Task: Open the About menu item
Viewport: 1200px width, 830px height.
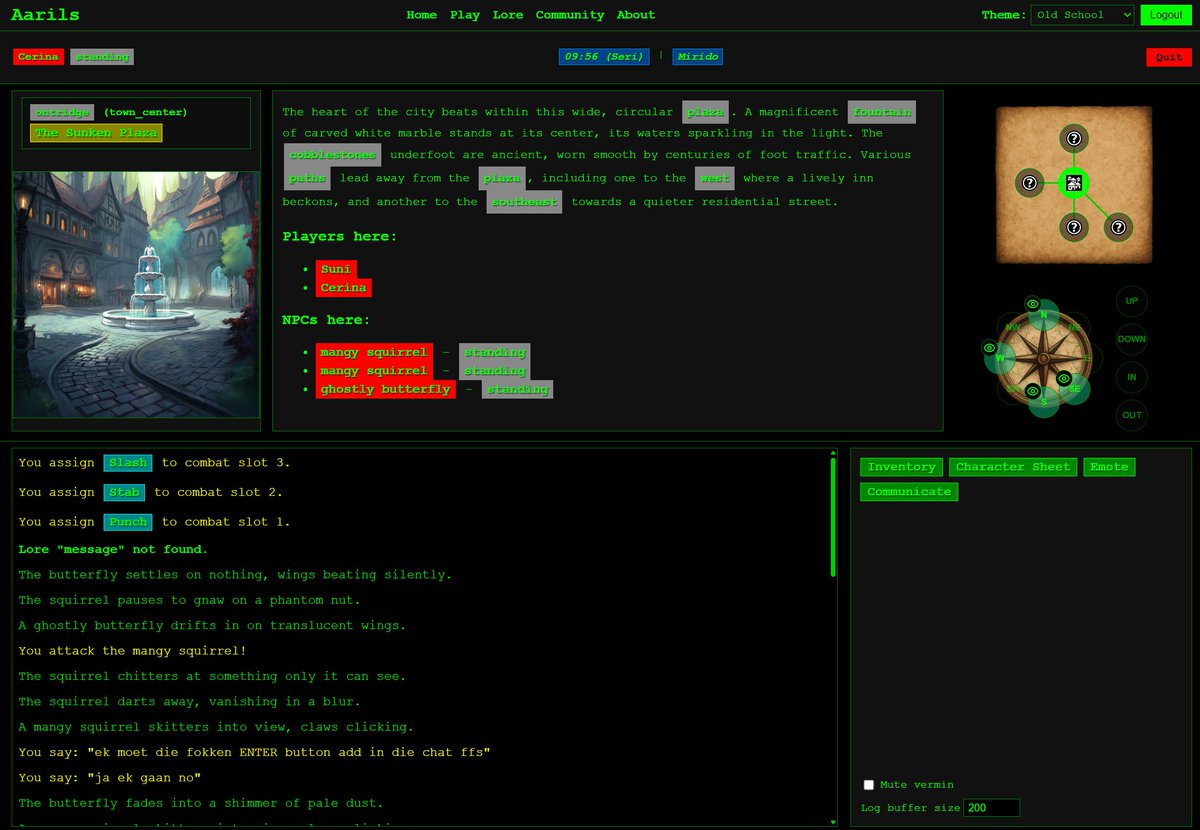Action: 636,15
